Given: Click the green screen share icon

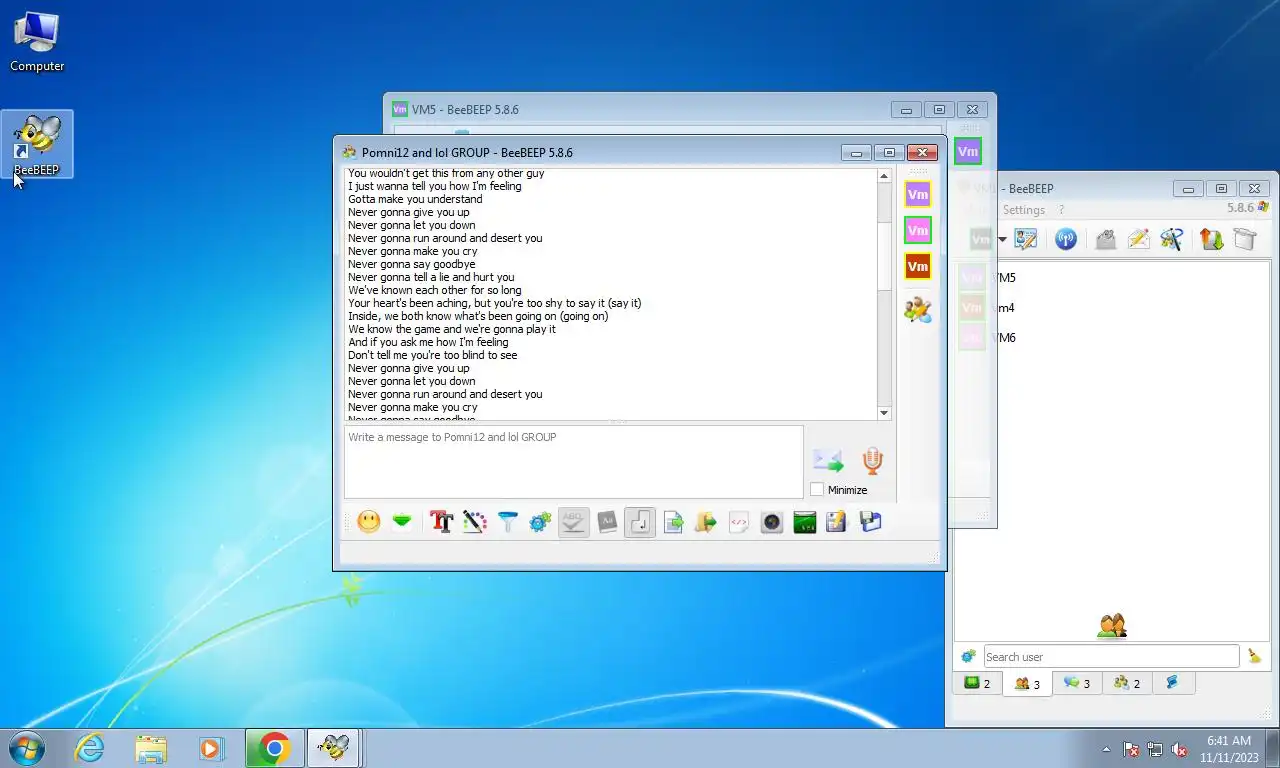Looking at the screenshot, I should click(805, 522).
